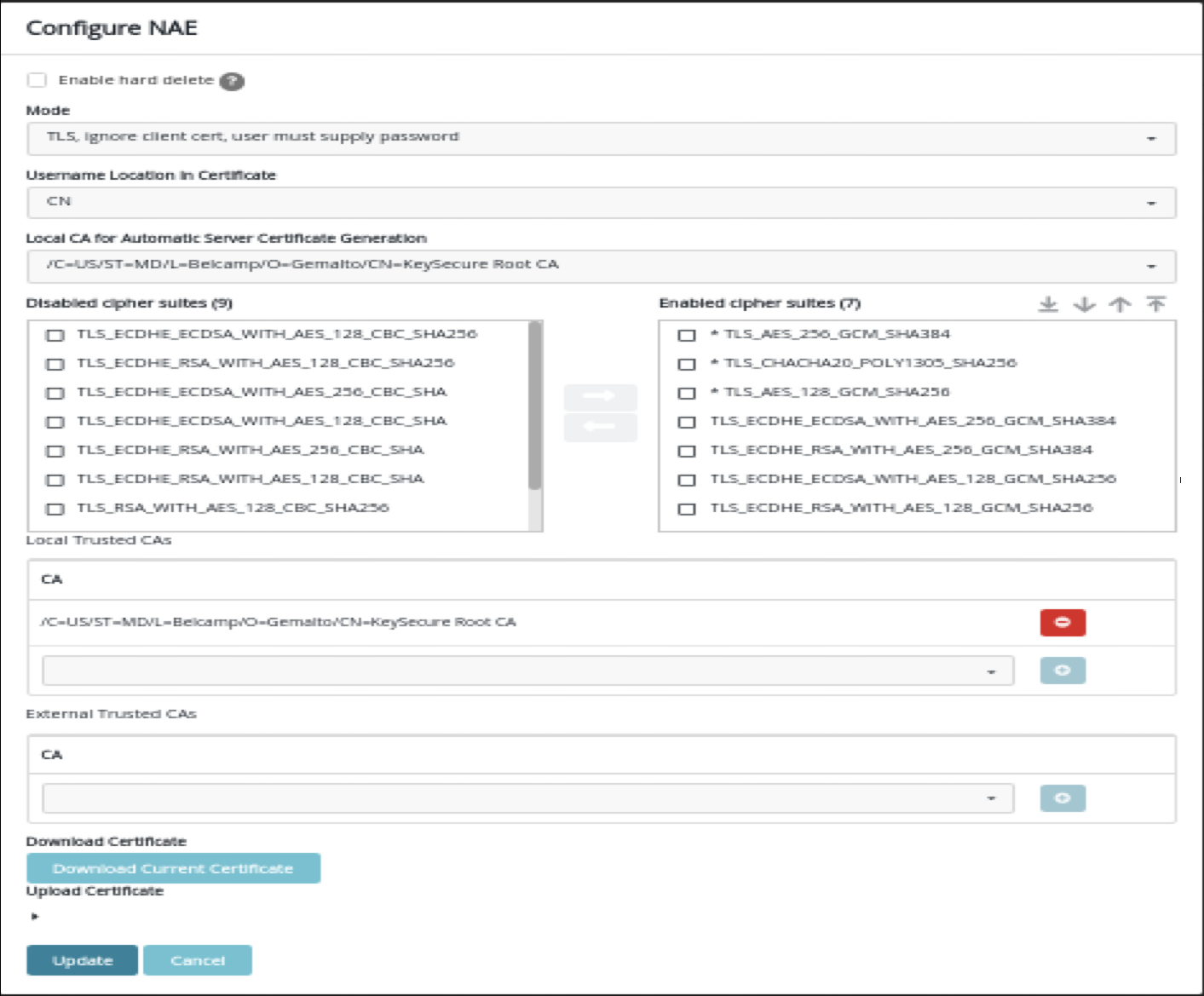Click move-to-top arrow icon for enabled ciphers
The height and width of the screenshot is (996, 1204).
click(x=1155, y=304)
